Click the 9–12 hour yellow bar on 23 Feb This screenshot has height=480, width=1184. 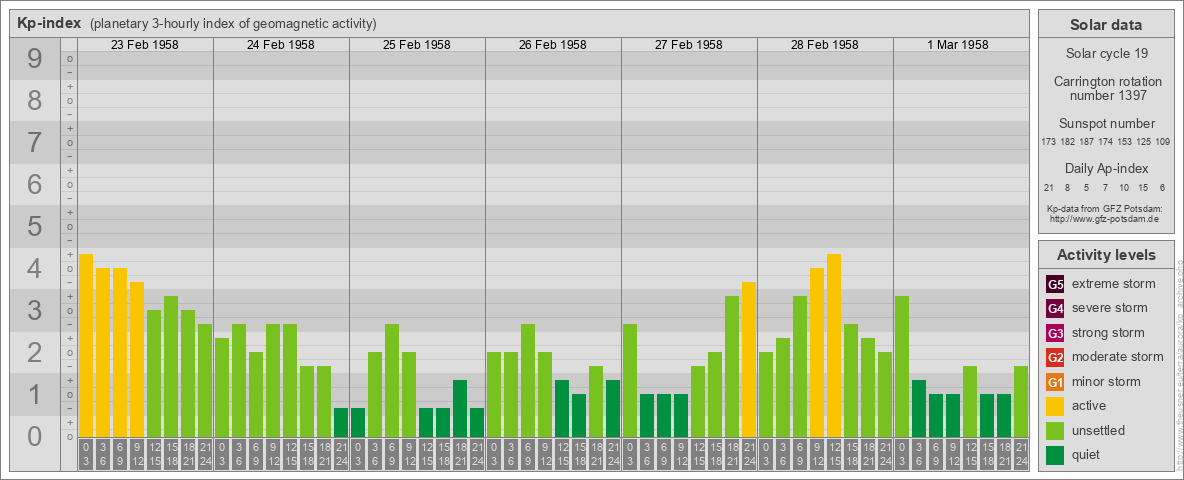tap(137, 359)
